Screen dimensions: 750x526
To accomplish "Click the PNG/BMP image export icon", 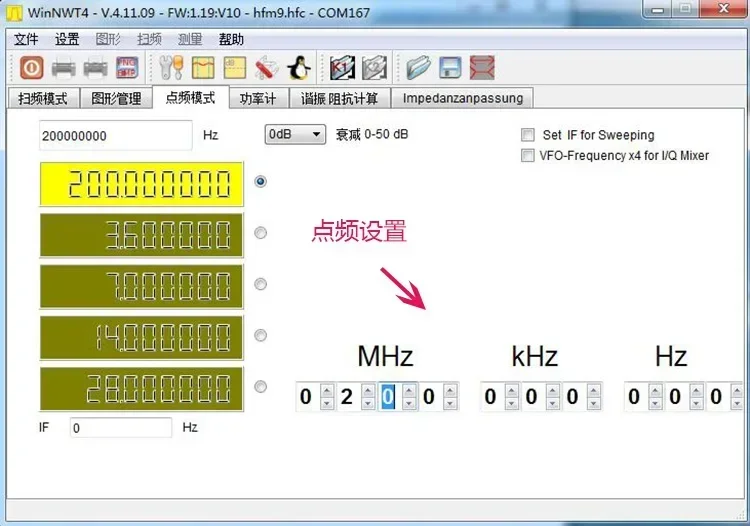I will point(127,67).
